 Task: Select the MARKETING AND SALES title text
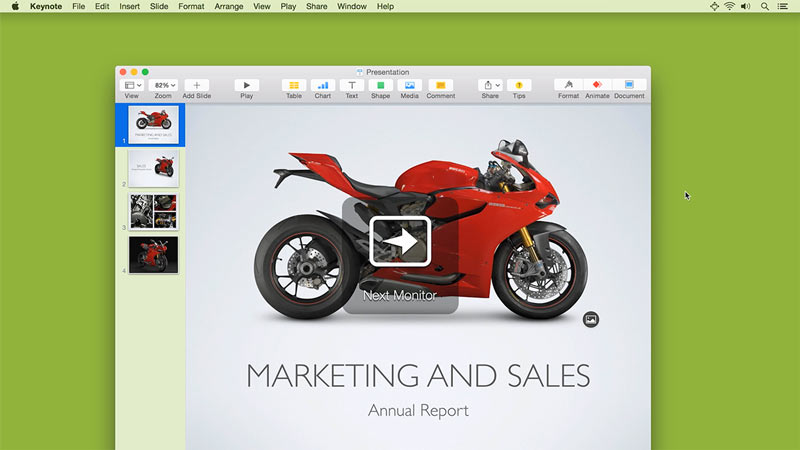point(418,376)
